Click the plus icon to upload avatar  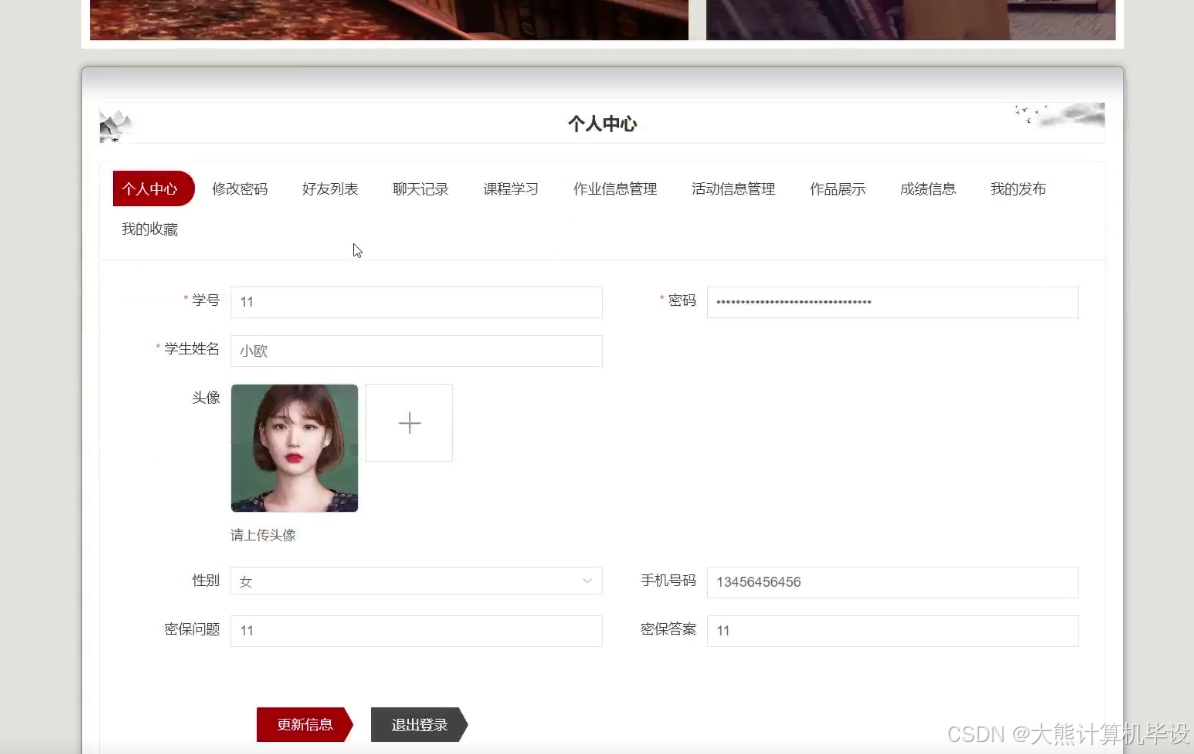coord(410,423)
